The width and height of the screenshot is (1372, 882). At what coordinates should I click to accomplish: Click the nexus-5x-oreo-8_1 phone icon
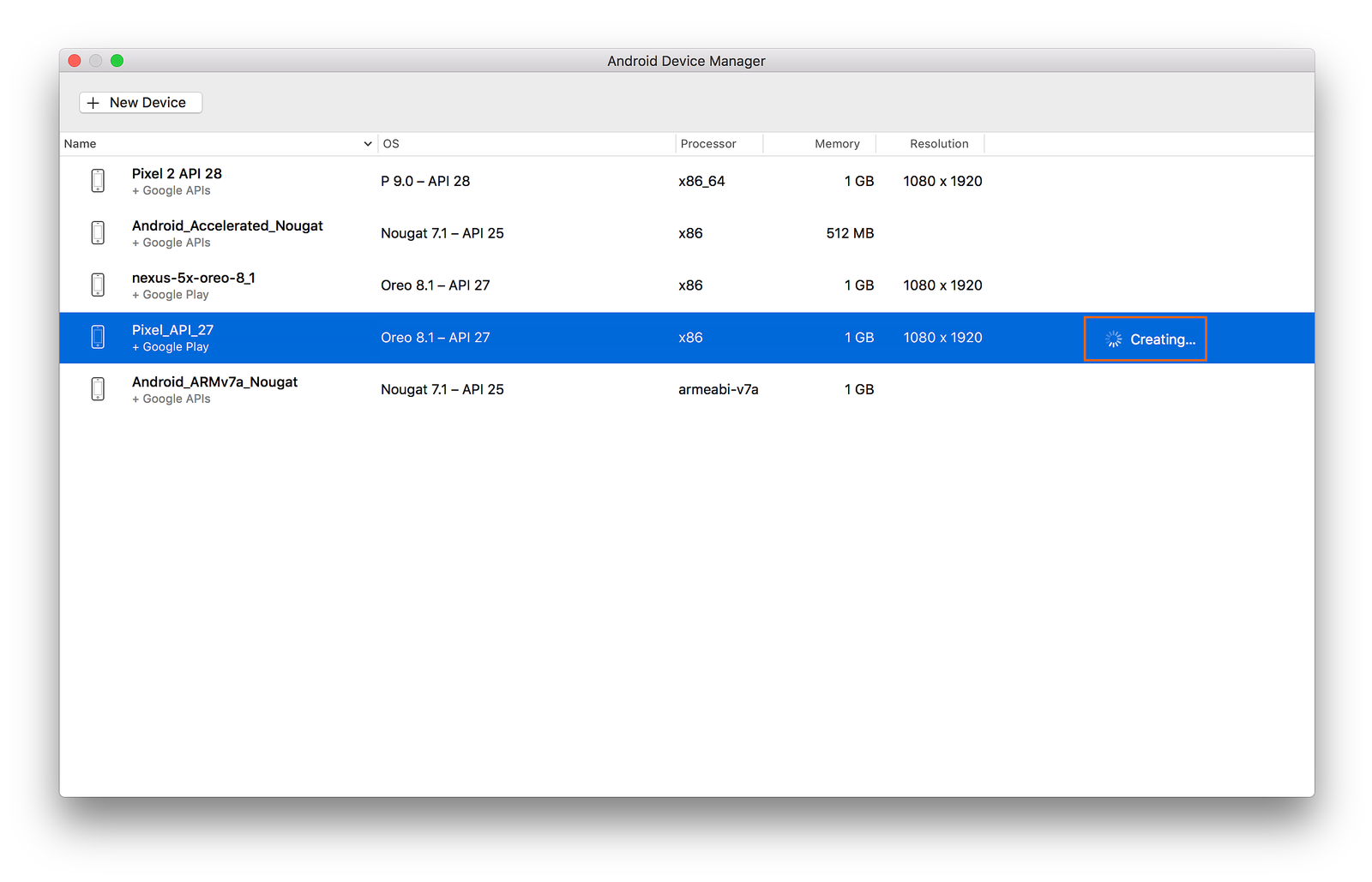(x=98, y=285)
